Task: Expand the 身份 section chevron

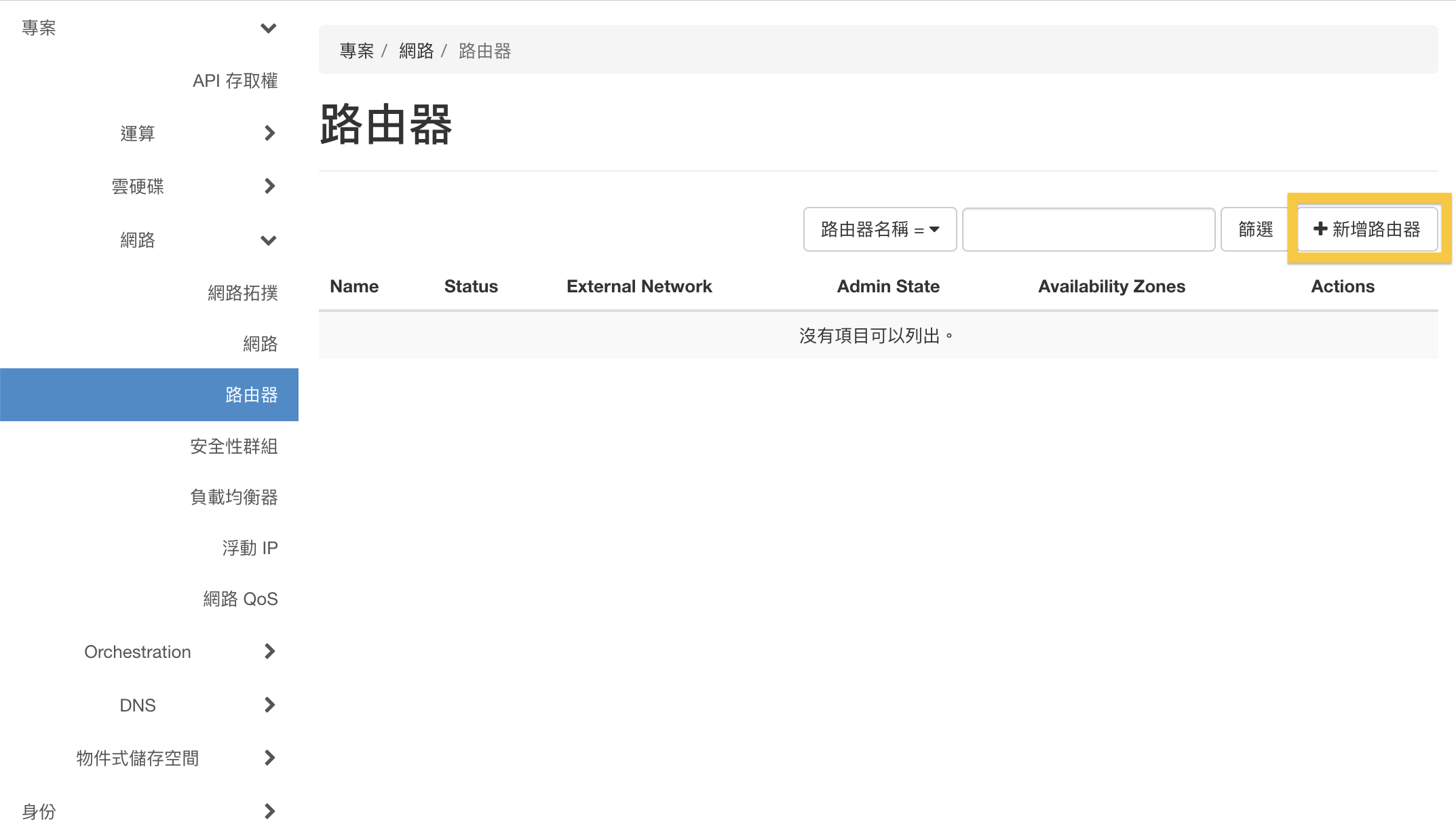Action: [x=269, y=811]
